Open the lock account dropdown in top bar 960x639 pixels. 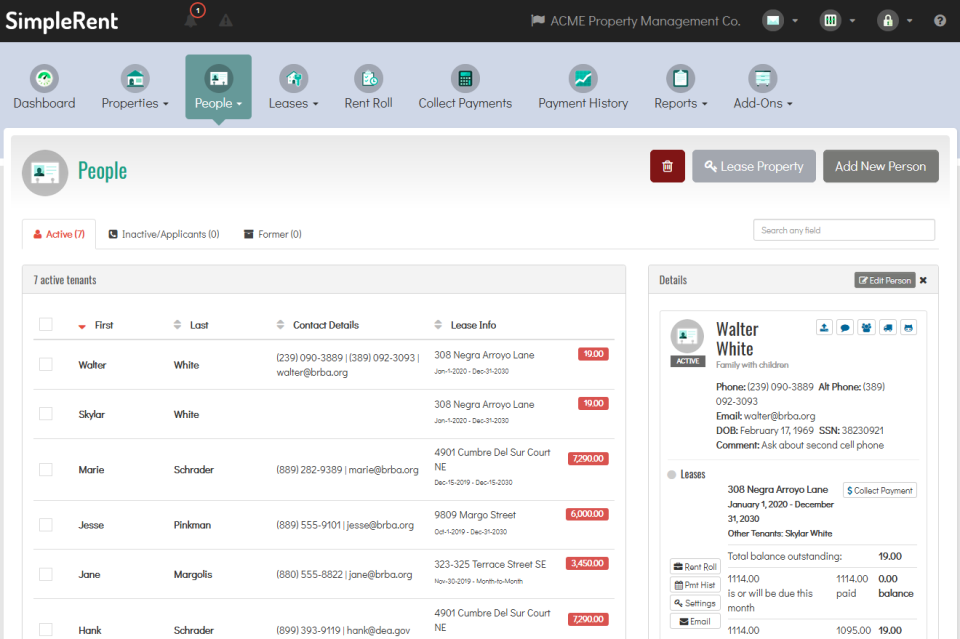point(894,21)
